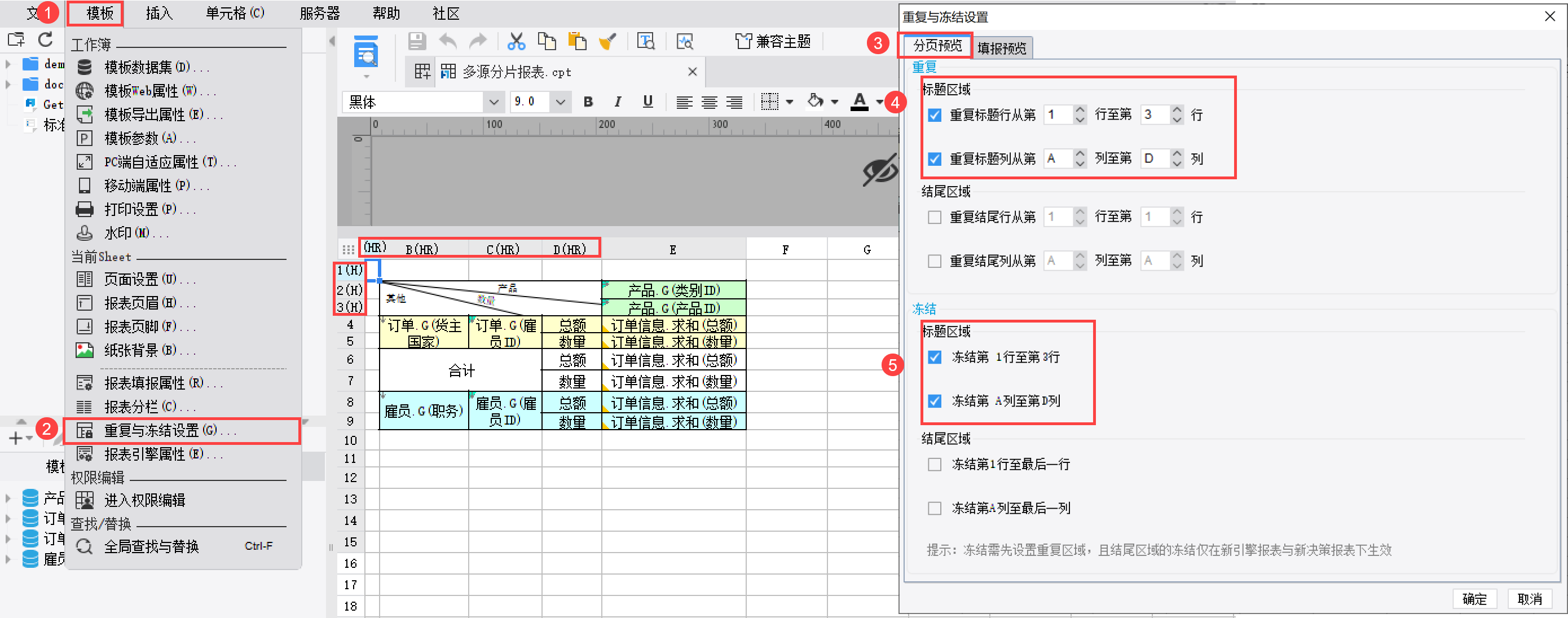Screen dimensions: 1568x618
Task: Click the format painter brush icon
Action: point(607,41)
